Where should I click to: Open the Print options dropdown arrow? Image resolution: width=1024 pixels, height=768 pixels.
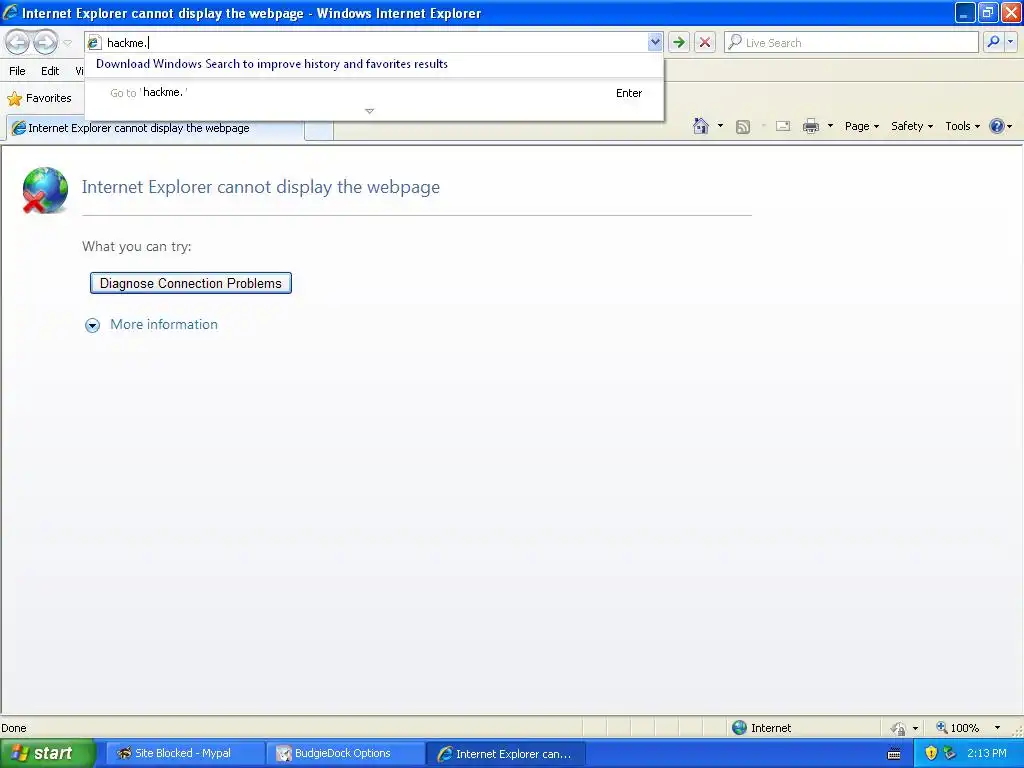pyautogui.click(x=831, y=126)
